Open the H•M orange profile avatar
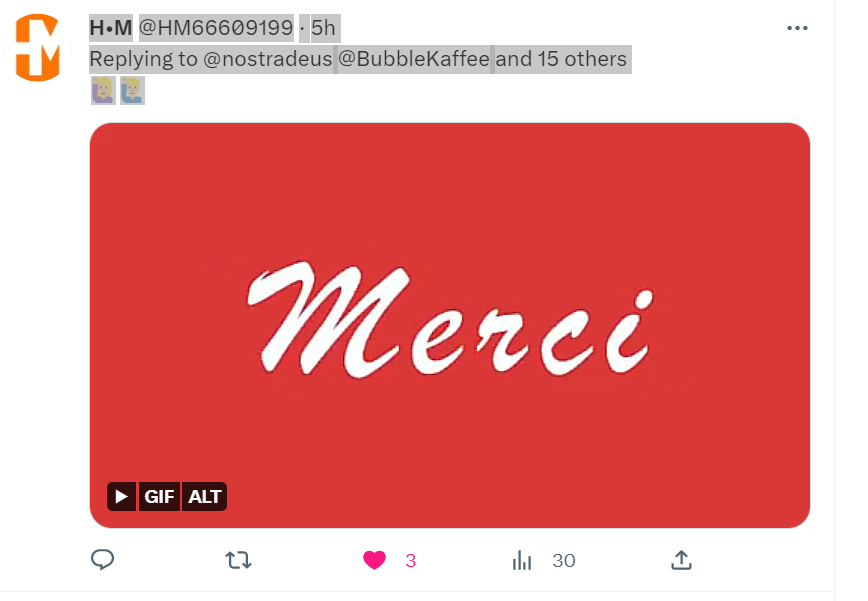Image resolution: width=868 pixels, height=601 pixels. (38, 48)
